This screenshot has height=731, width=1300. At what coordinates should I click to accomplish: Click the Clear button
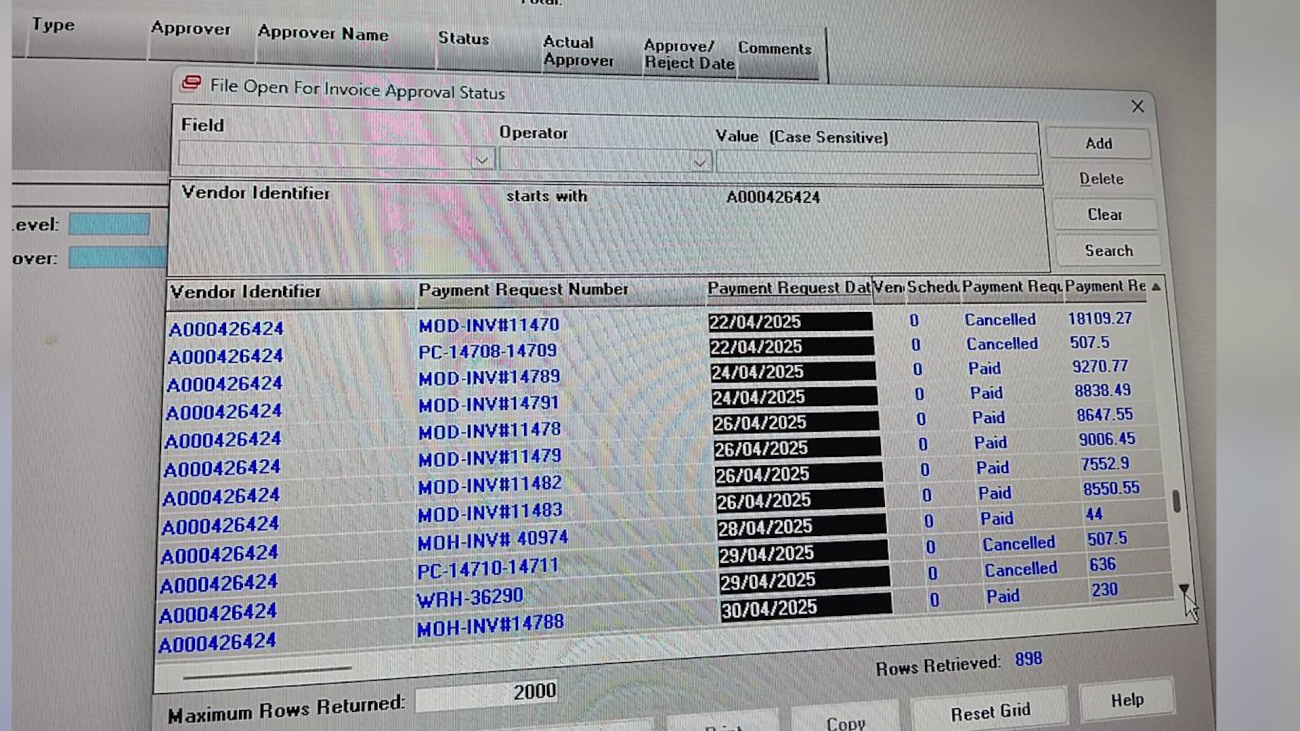[x=1104, y=215]
